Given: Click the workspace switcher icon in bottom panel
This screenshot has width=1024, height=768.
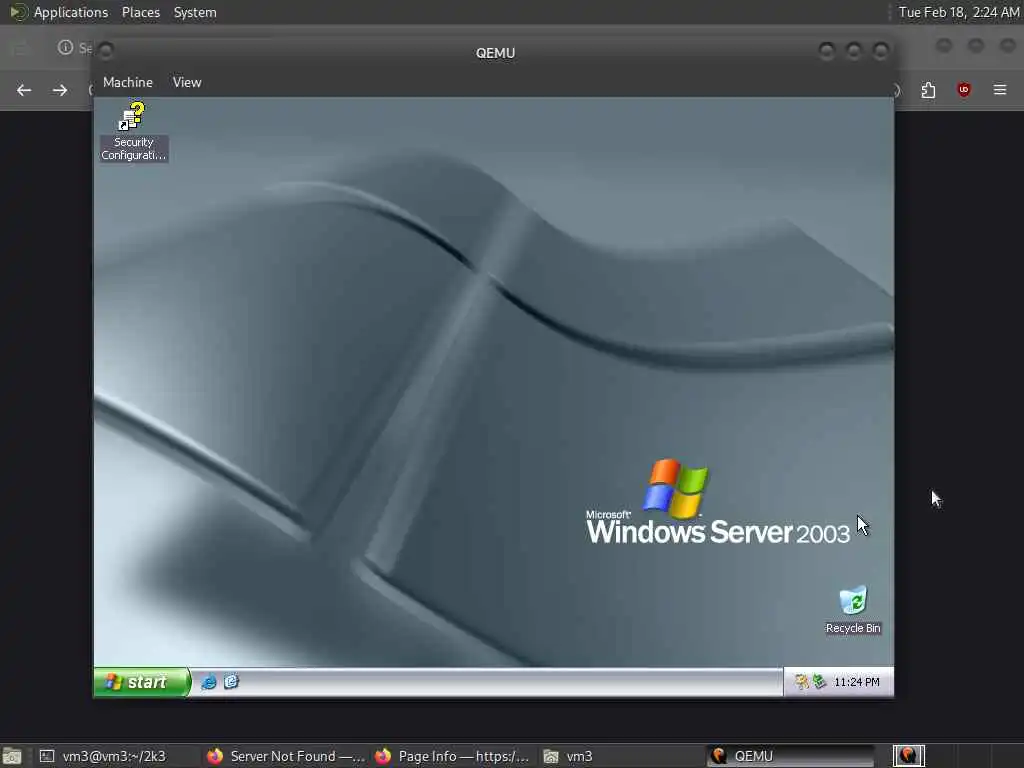Looking at the screenshot, I should (x=908, y=756).
